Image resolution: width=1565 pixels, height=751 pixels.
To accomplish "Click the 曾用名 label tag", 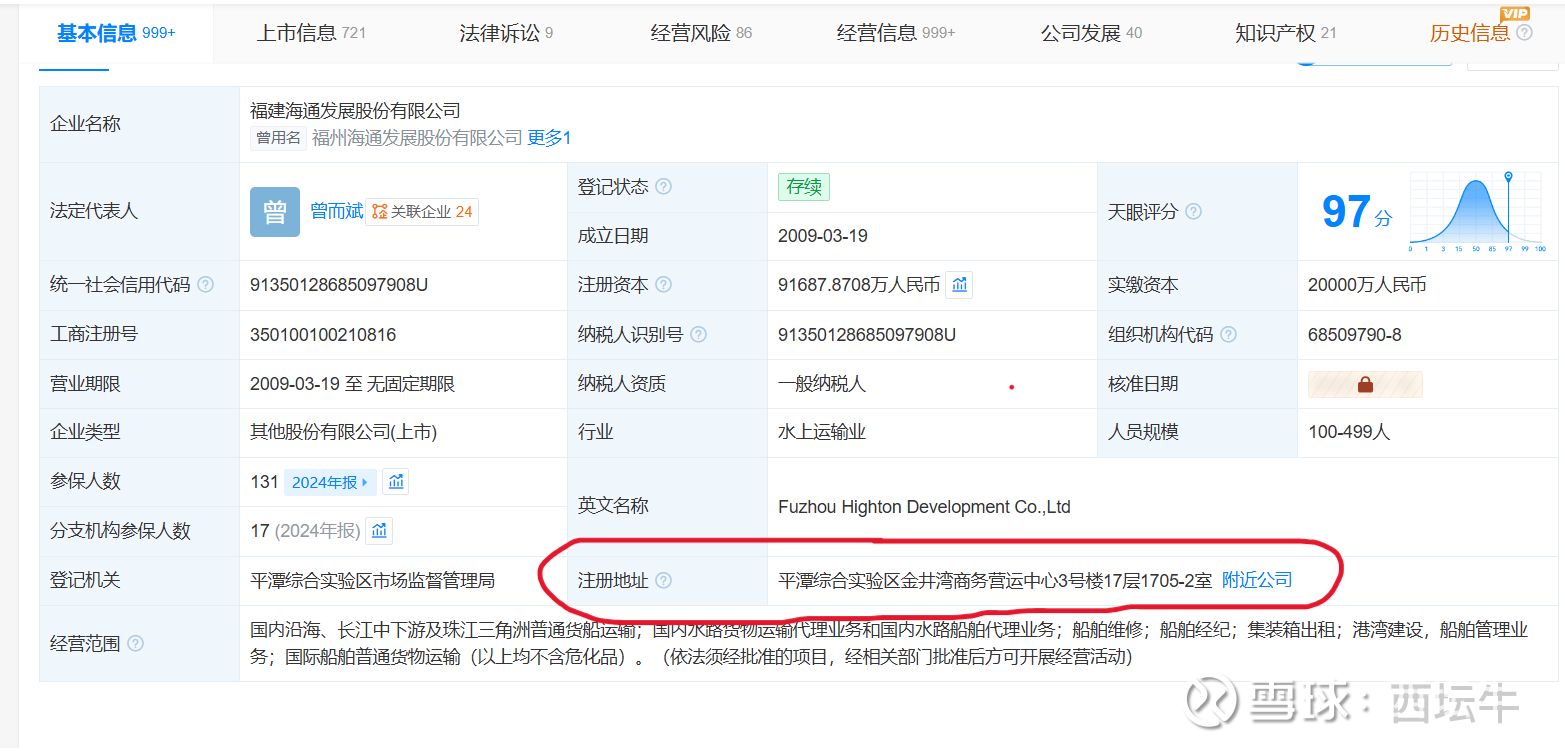I will point(278,138).
